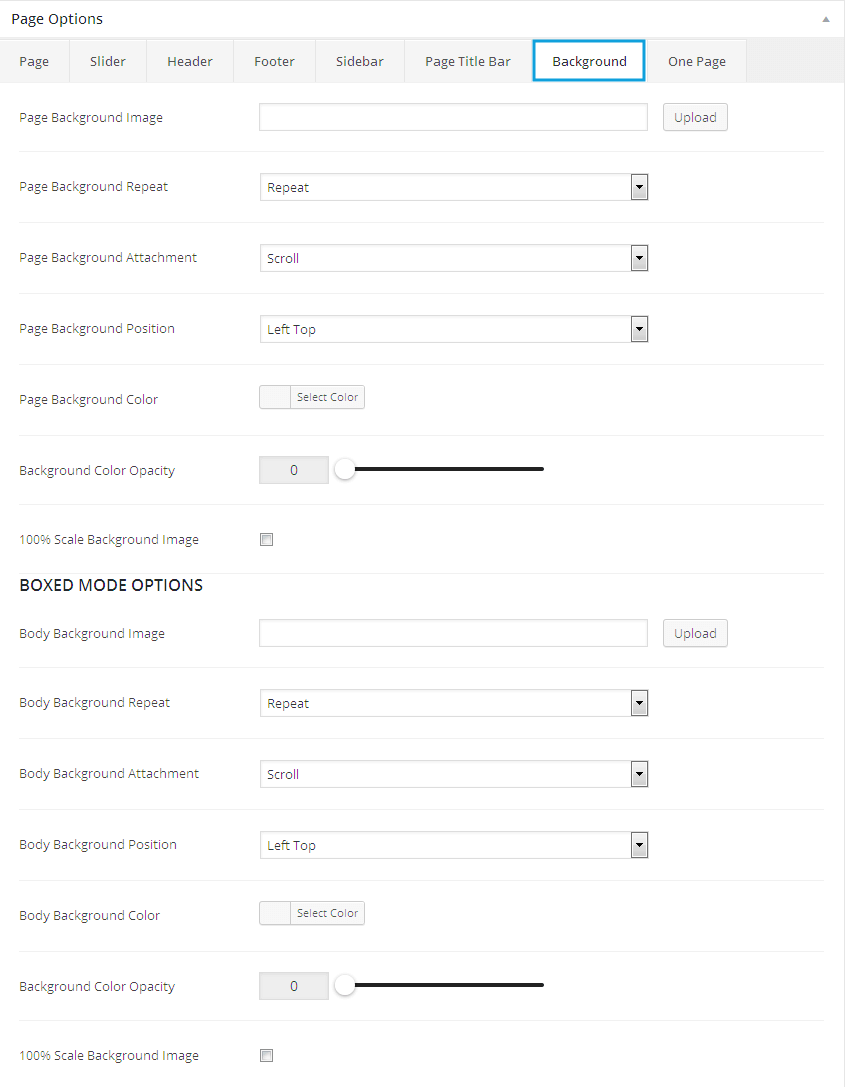Open the Page Title Bar tab
Viewport: 845px width, 1087px height.
click(468, 61)
